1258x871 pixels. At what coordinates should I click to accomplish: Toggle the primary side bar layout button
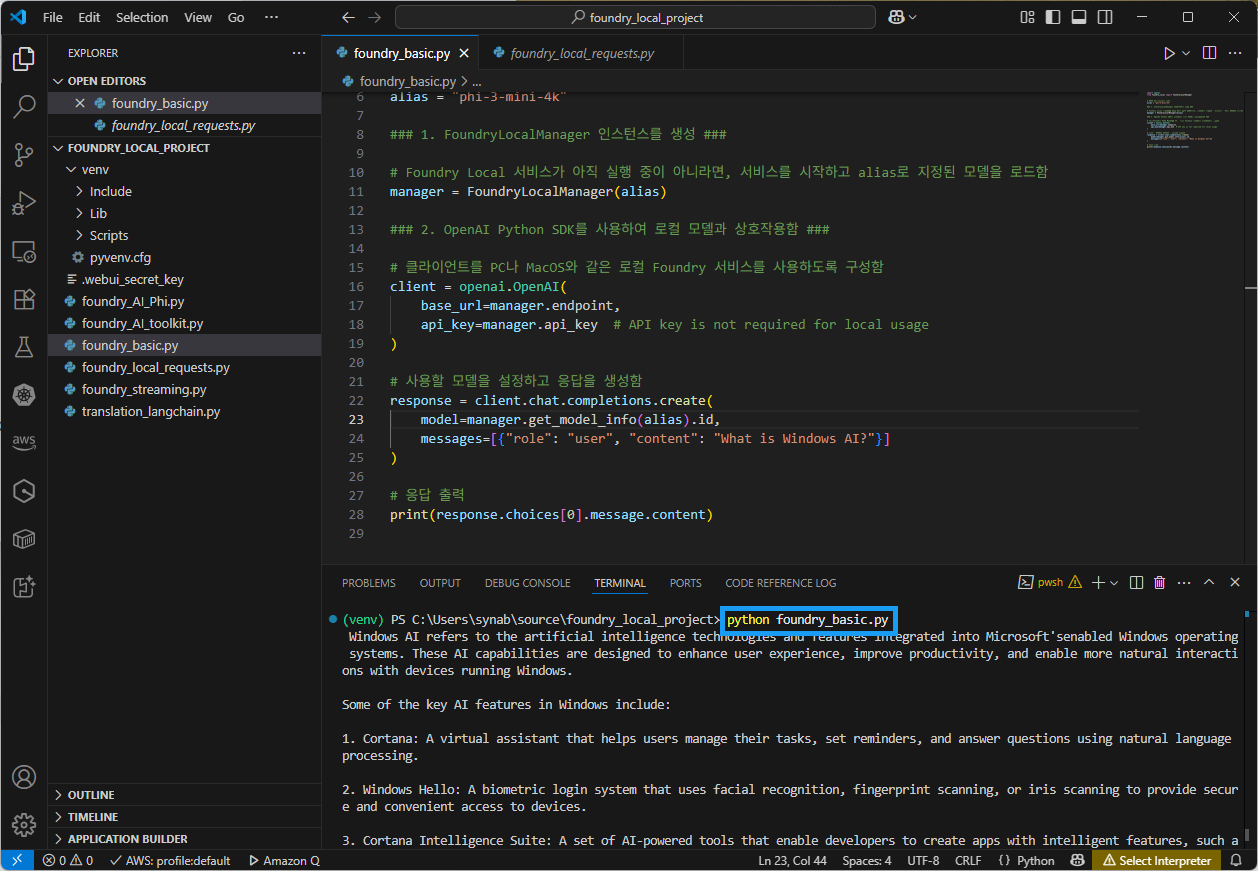pos(1053,17)
